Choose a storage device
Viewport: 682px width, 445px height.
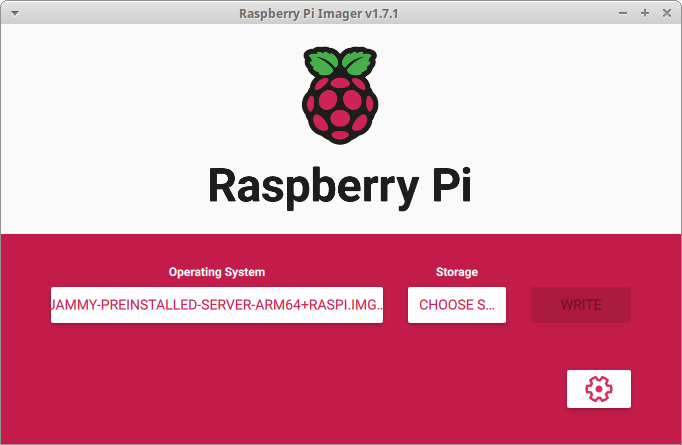(457, 305)
